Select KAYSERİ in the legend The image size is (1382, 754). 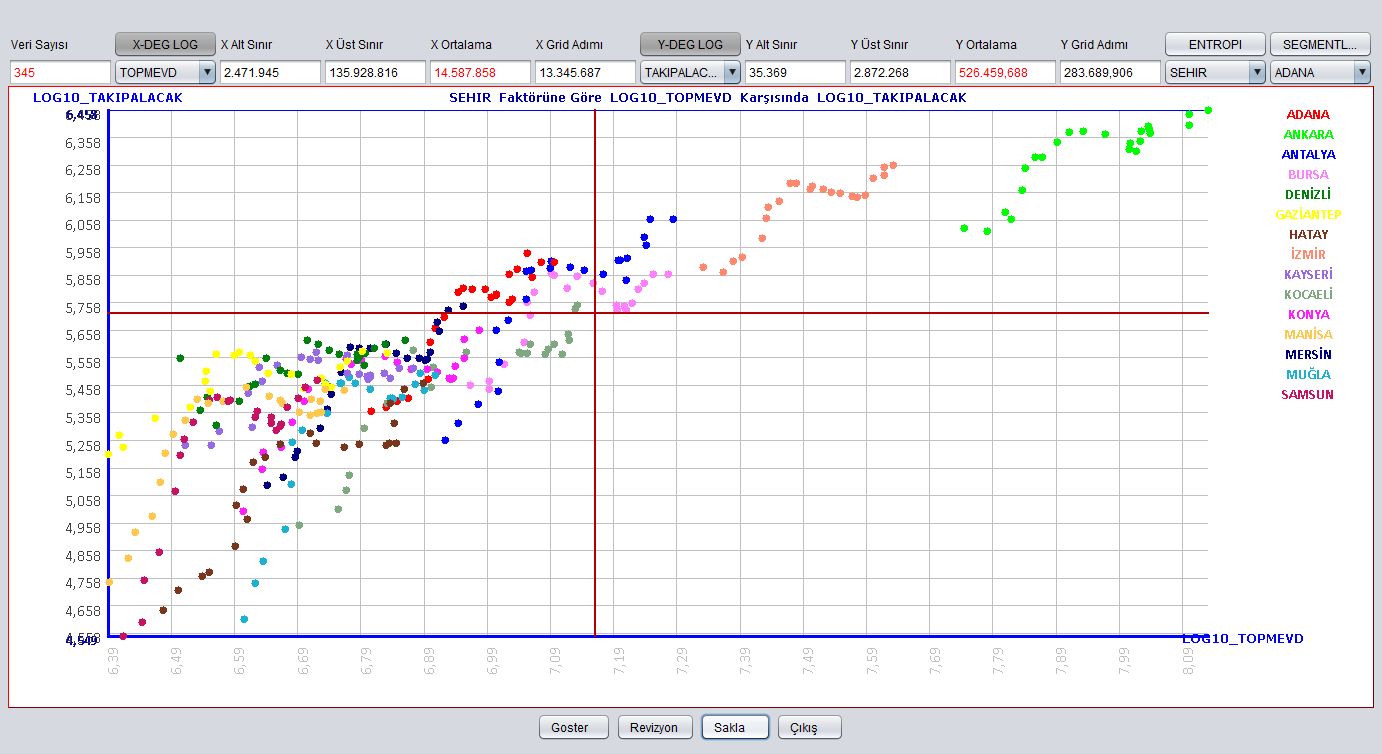(1308, 274)
